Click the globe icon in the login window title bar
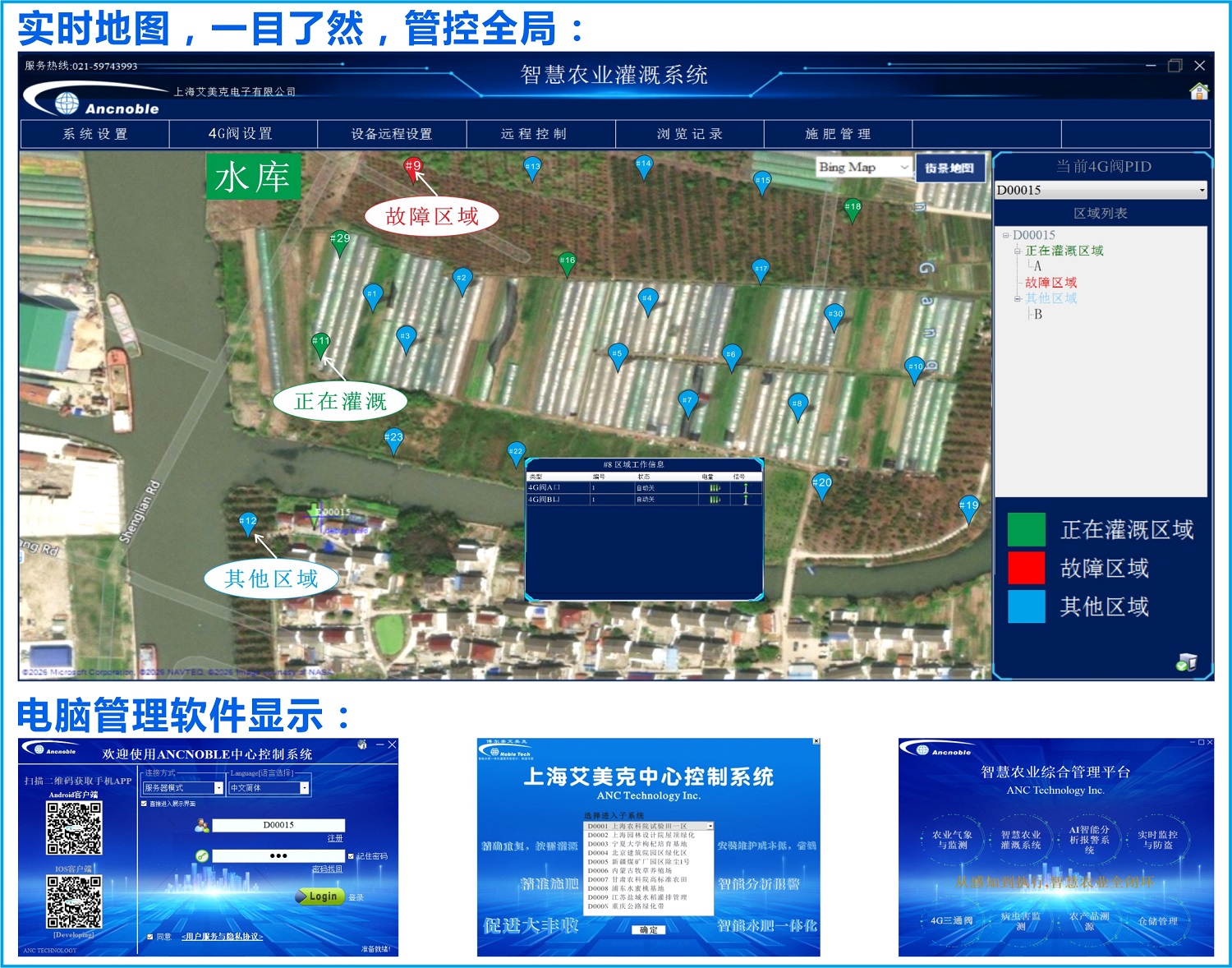Image resolution: width=1232 pixels, height=968 pixels. point(361,744)
